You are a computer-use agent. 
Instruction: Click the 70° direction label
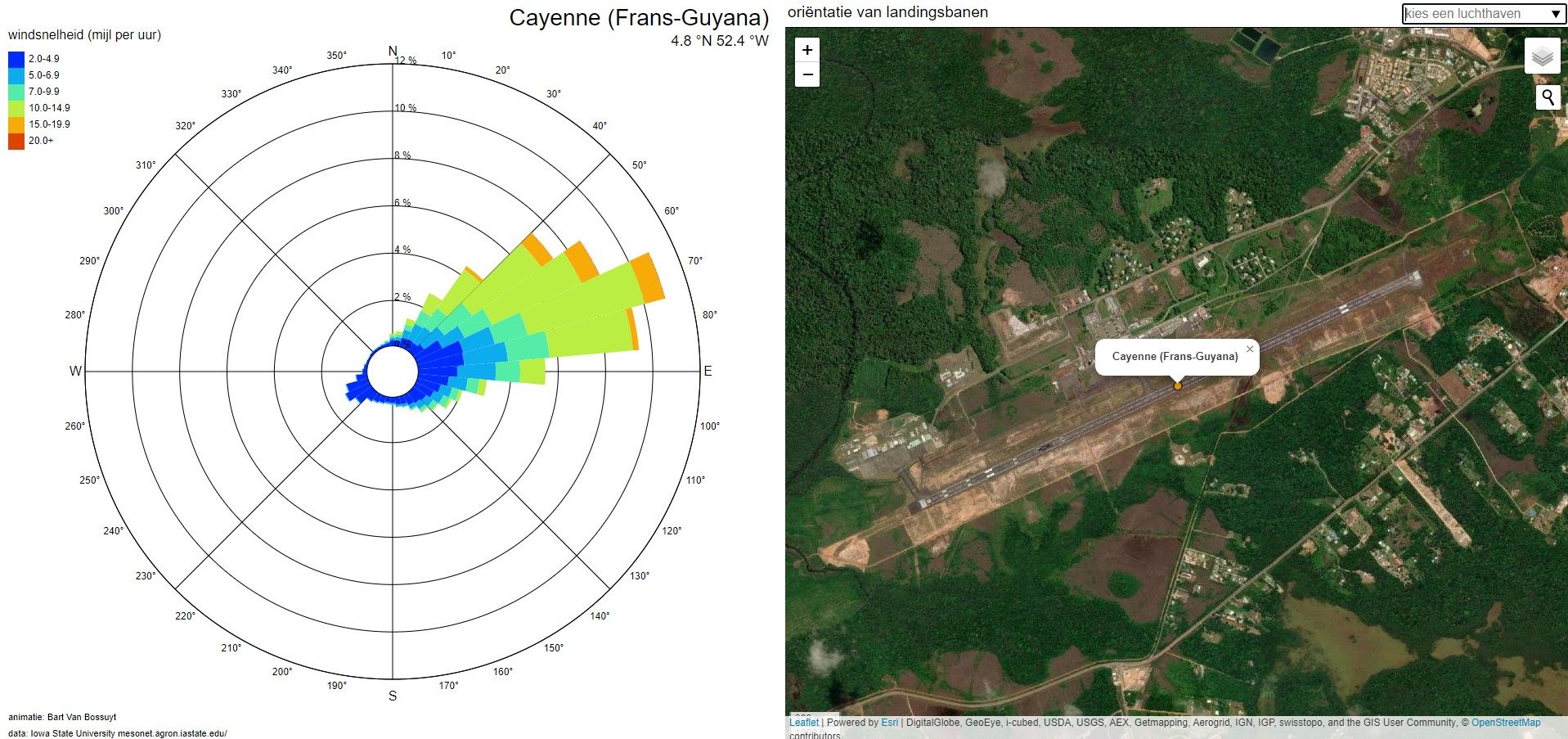tap(695, 261)
